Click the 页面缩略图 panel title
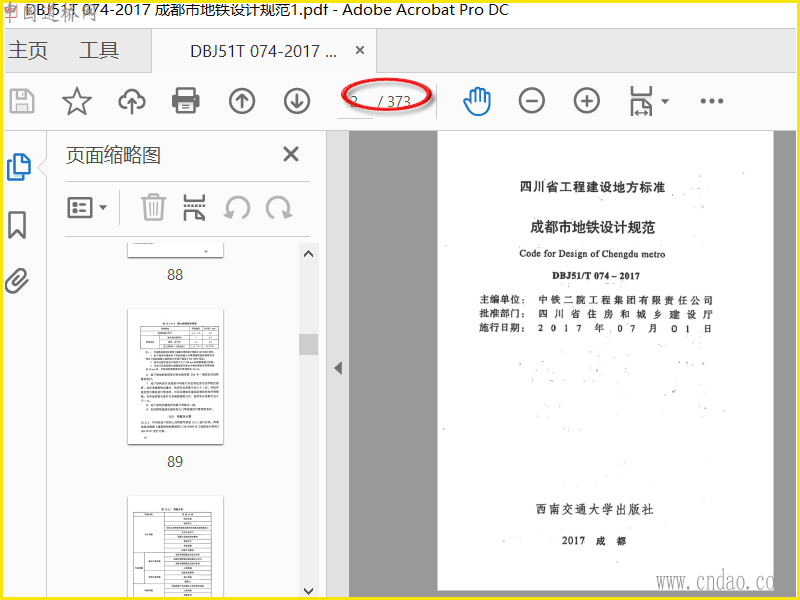The height and width of the screenshot is (600, 800). coord(113,155)
